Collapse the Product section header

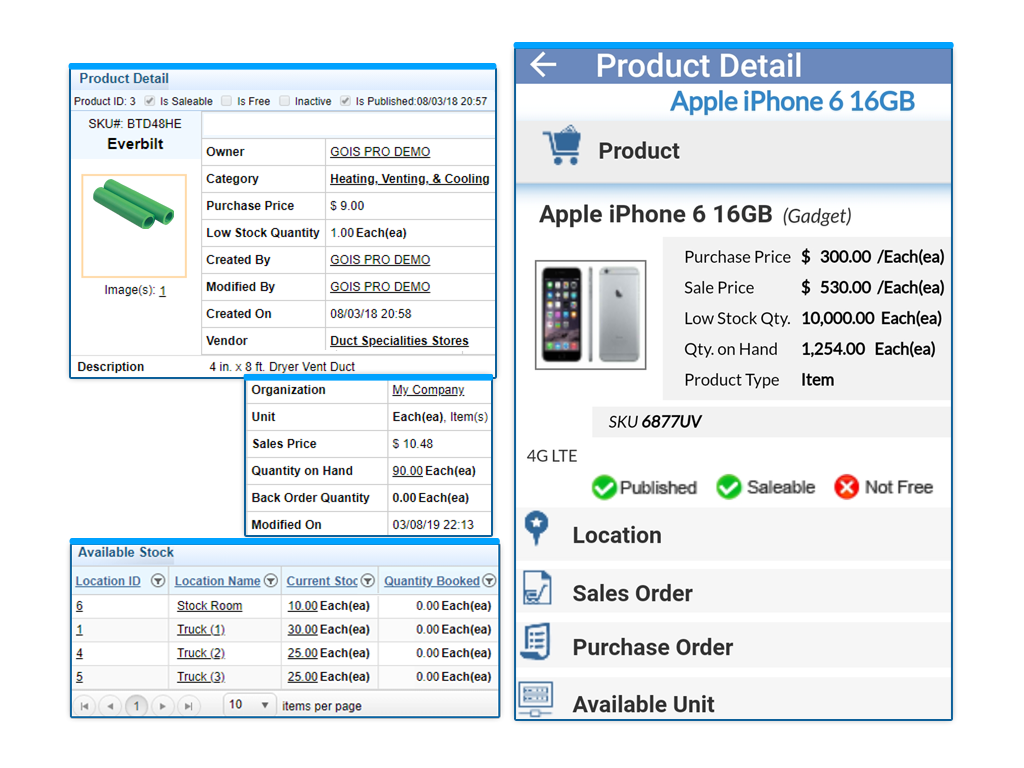pos(734,151)
